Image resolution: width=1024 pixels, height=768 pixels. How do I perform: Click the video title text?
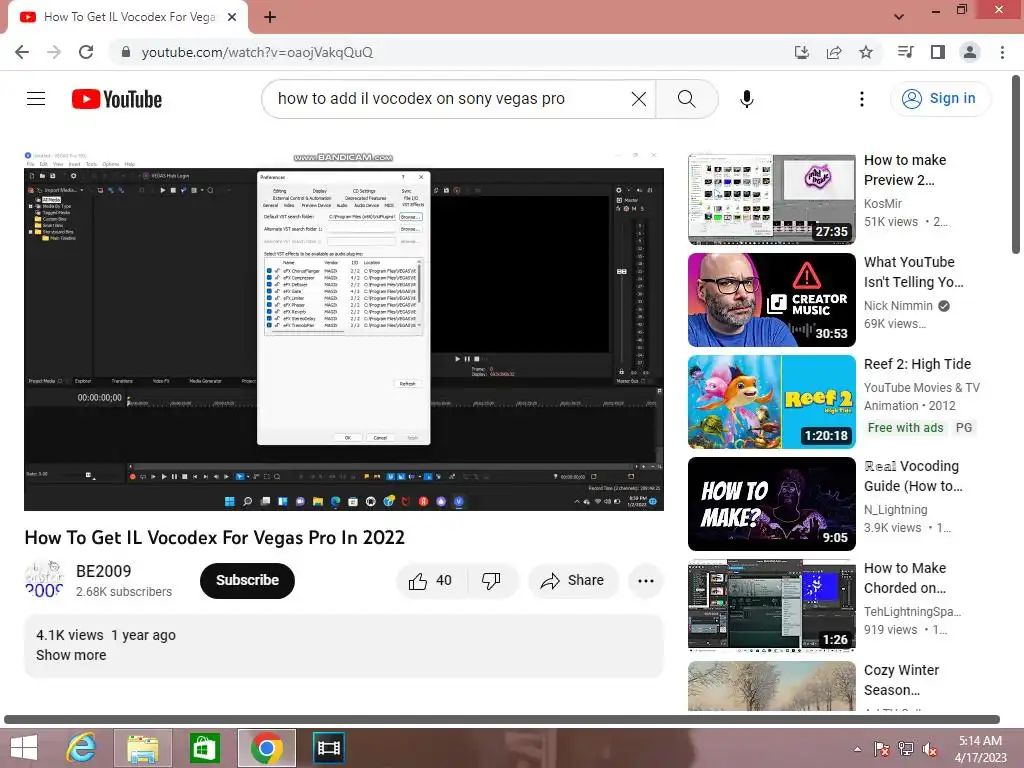pyautogui.click(x=214, y=537)
